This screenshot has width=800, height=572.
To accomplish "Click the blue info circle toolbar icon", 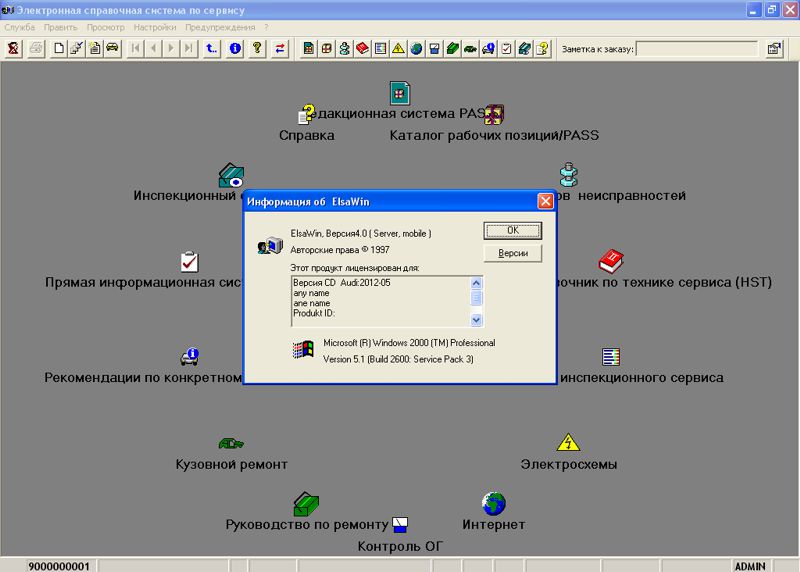I will coord(235,48).
